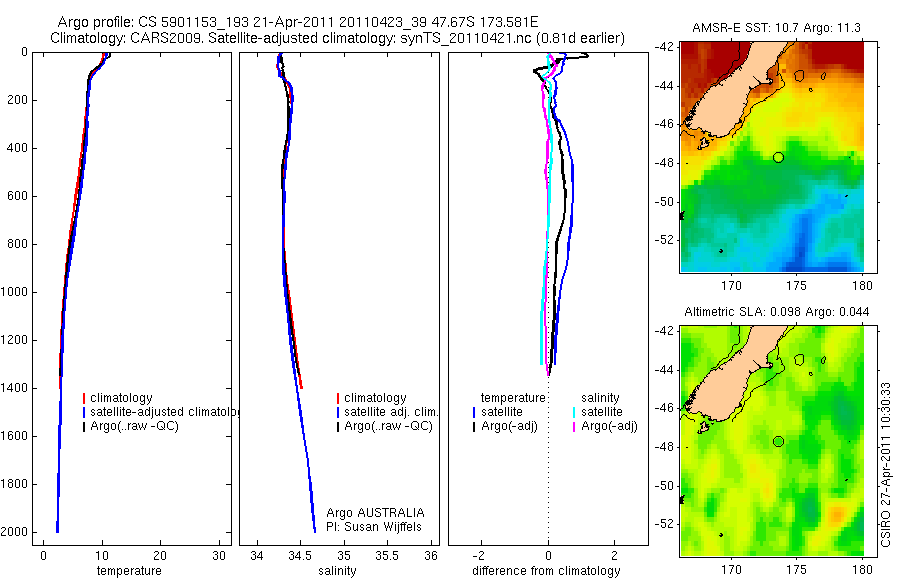Click the '30' tick on the temperature axis
Viewport: 900px width, 580px height.
(219, 556)
